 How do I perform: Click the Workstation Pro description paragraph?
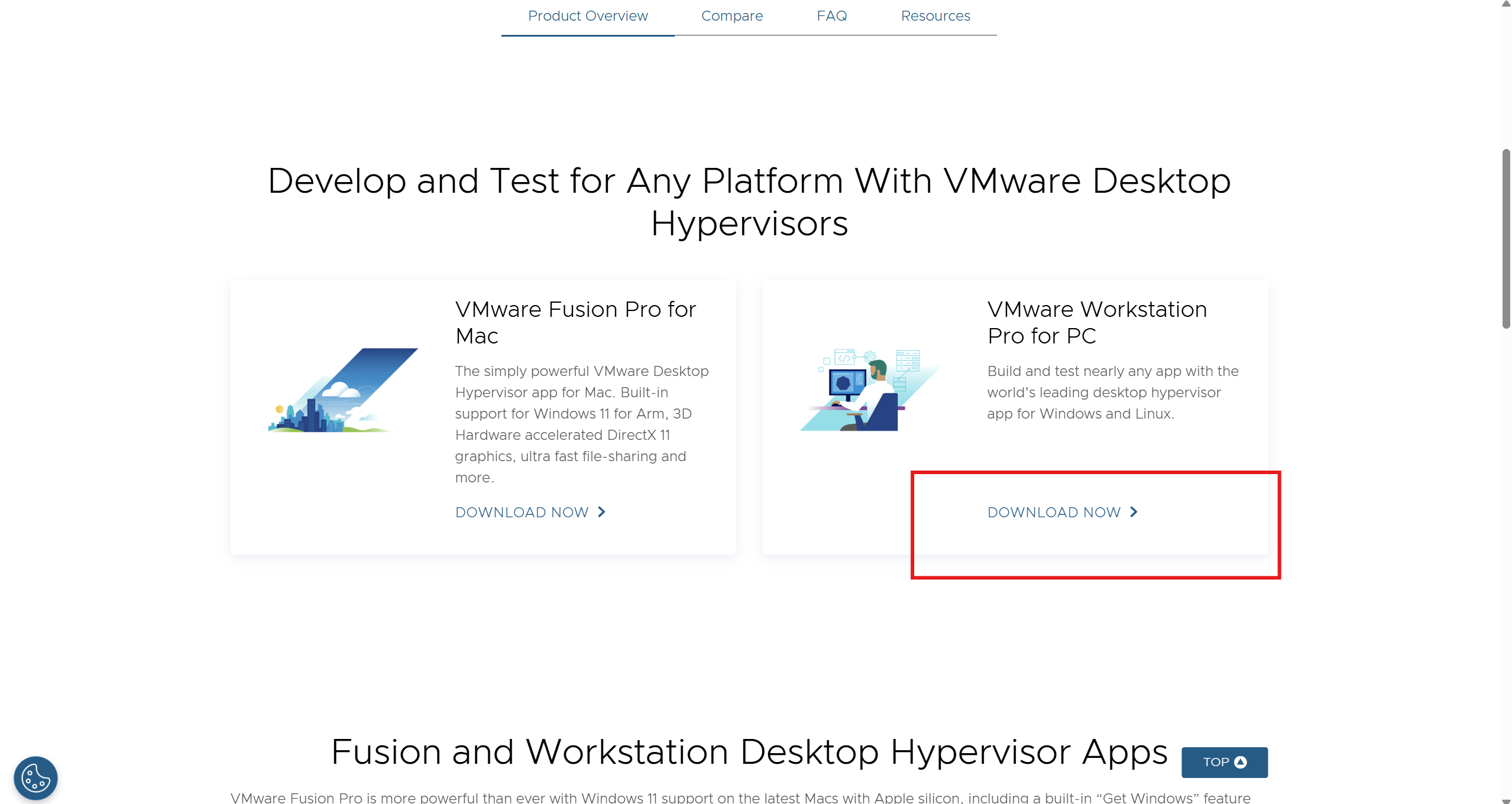pos(1113,393)
